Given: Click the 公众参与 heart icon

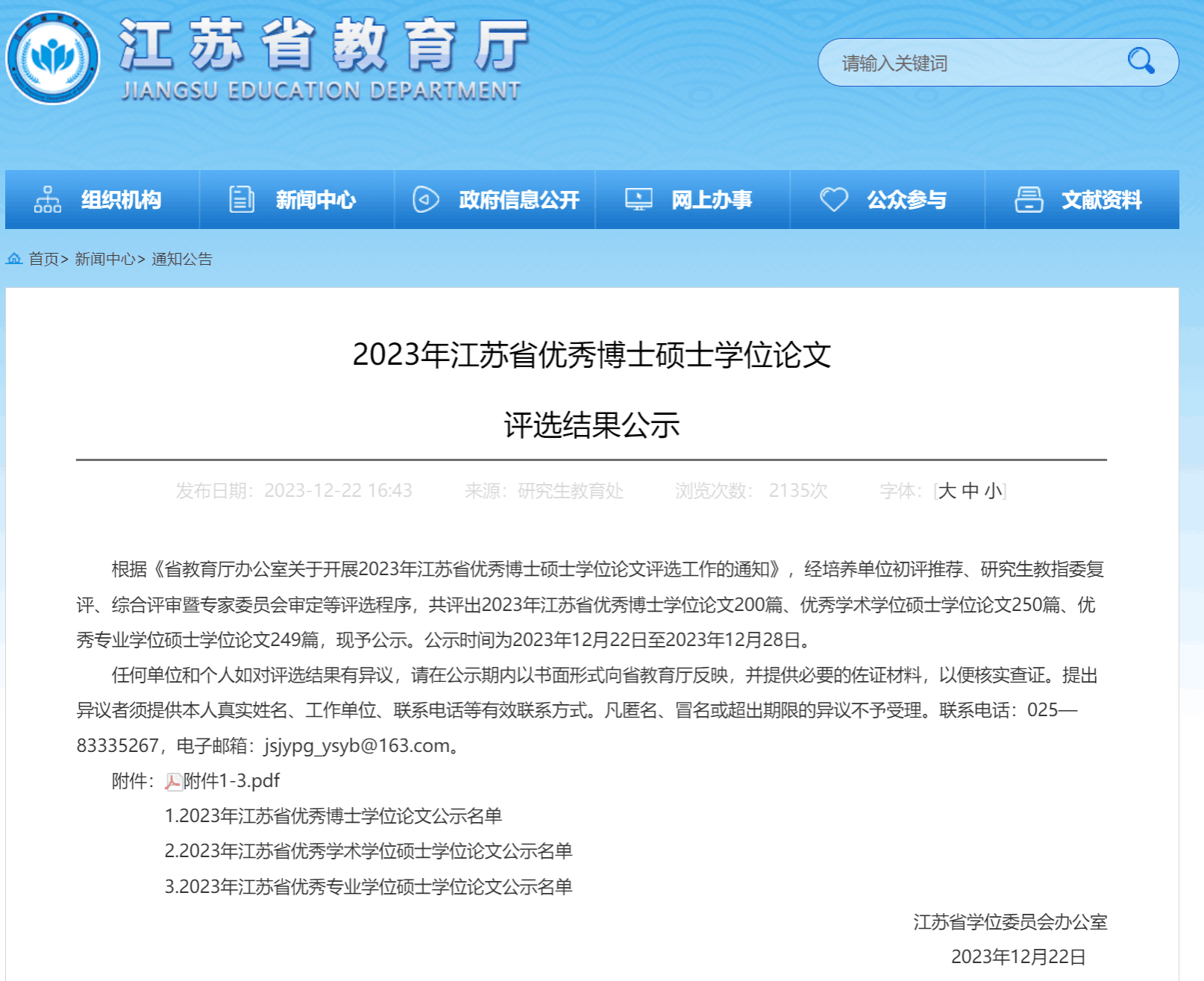Looking at the screenshot, I should coord(833,200).
